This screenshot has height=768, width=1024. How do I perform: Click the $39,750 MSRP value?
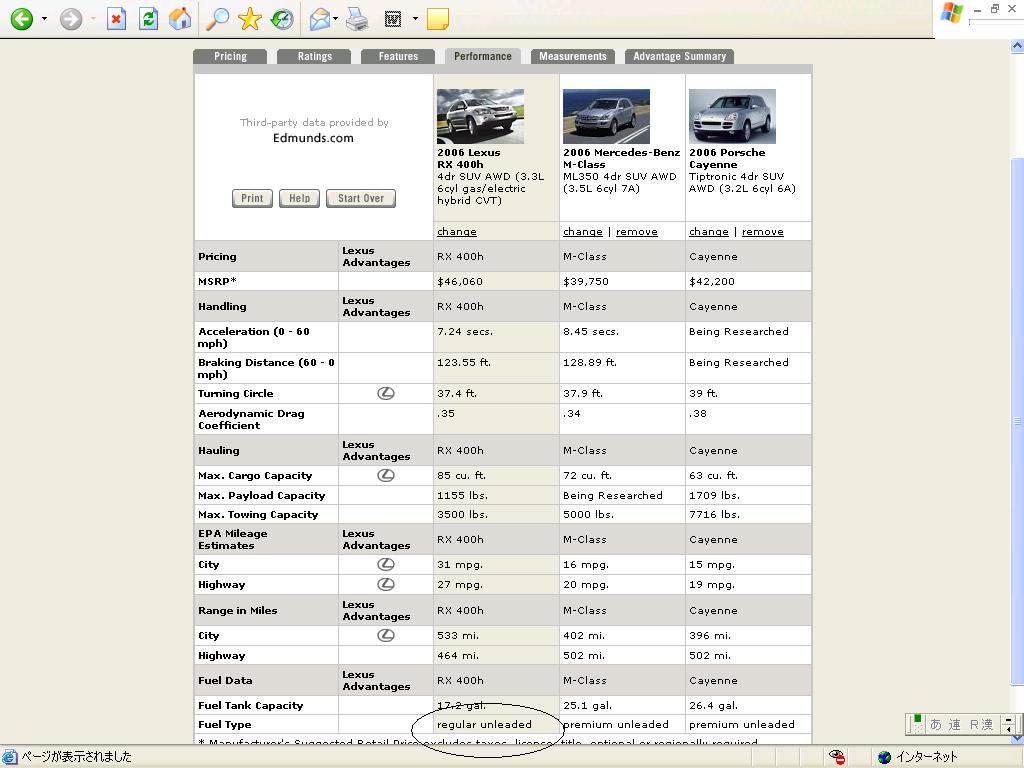[586, 281]
